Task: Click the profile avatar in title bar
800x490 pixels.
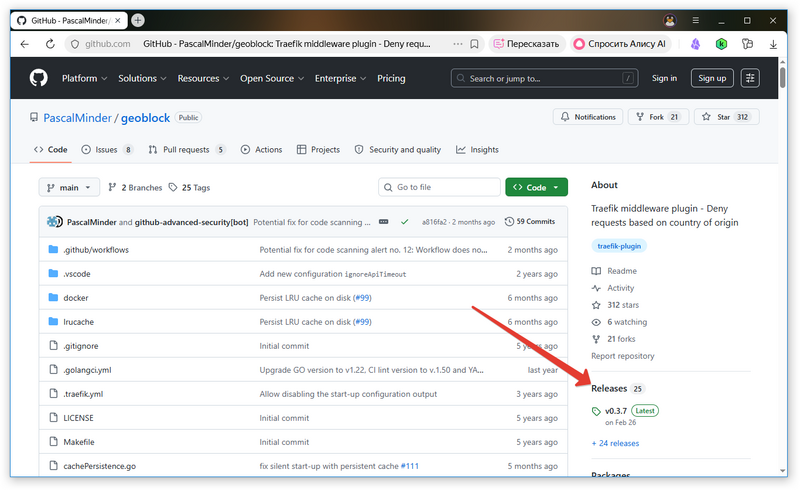Action: click(x=669, y=20)
